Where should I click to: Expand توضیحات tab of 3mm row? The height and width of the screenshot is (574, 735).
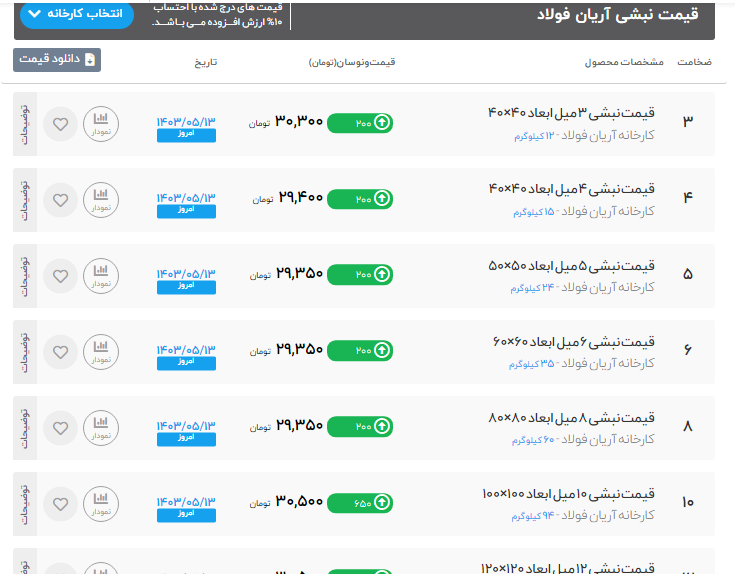(x=25, y=124)
